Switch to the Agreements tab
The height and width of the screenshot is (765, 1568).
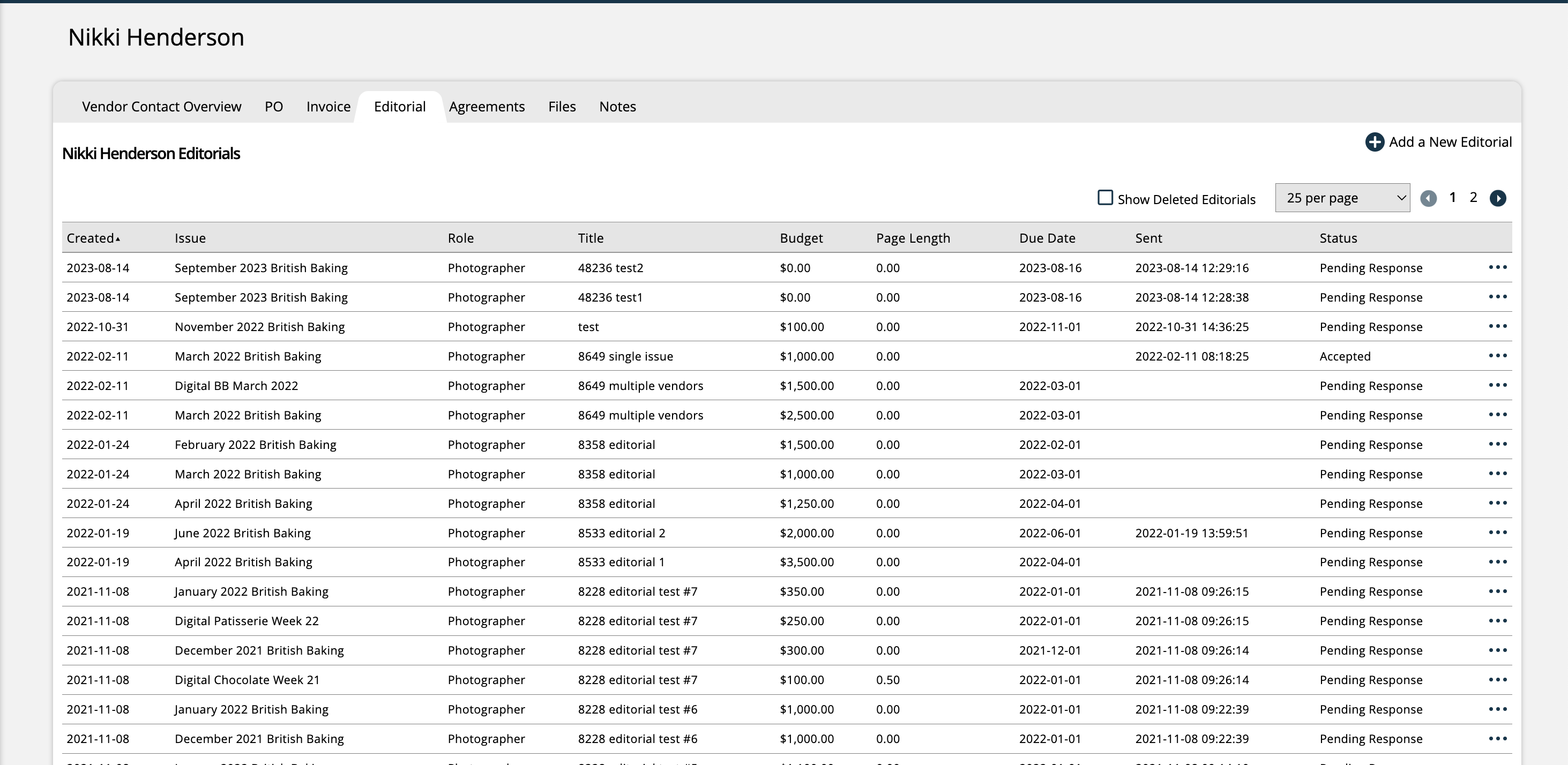click(x=487, y=107)
